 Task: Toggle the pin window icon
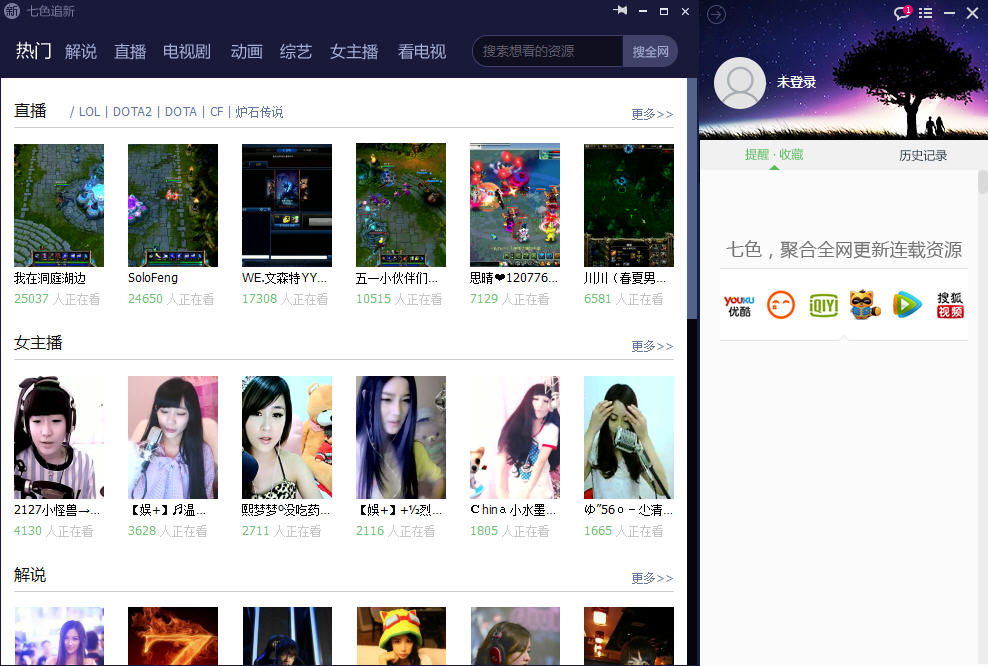point(620,11)
